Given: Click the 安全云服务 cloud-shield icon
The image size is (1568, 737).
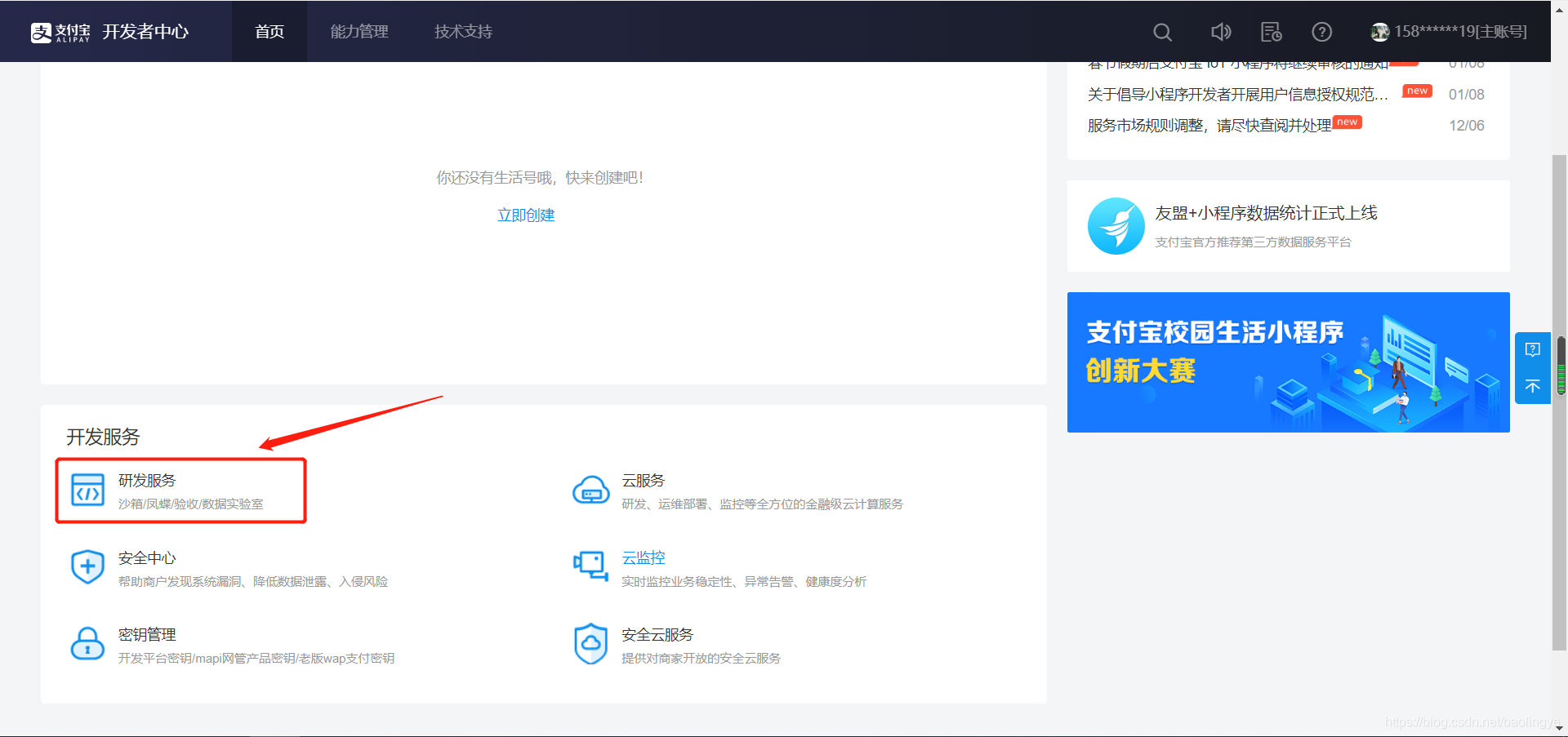Looking at the screenshot, I should coord(590,644).
